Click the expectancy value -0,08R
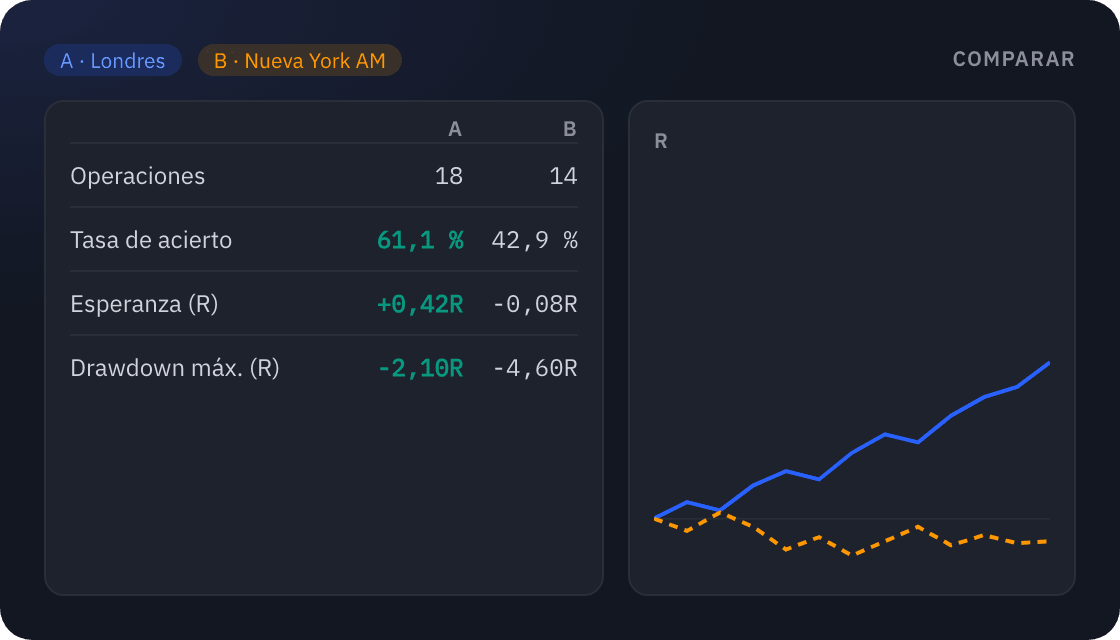 click(535, 304)
